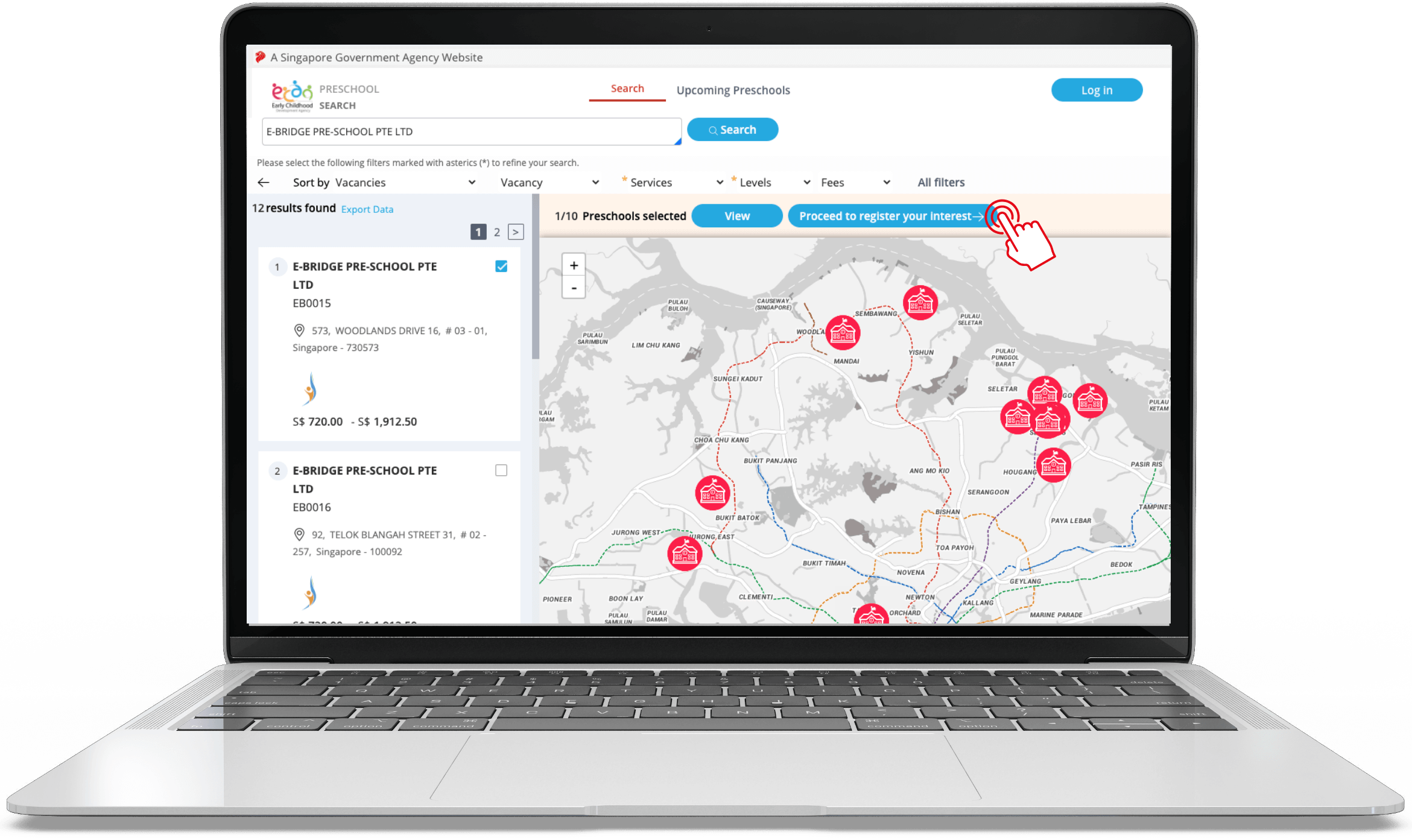Click the ECDA Early Childhood logo

coord(292,96)
